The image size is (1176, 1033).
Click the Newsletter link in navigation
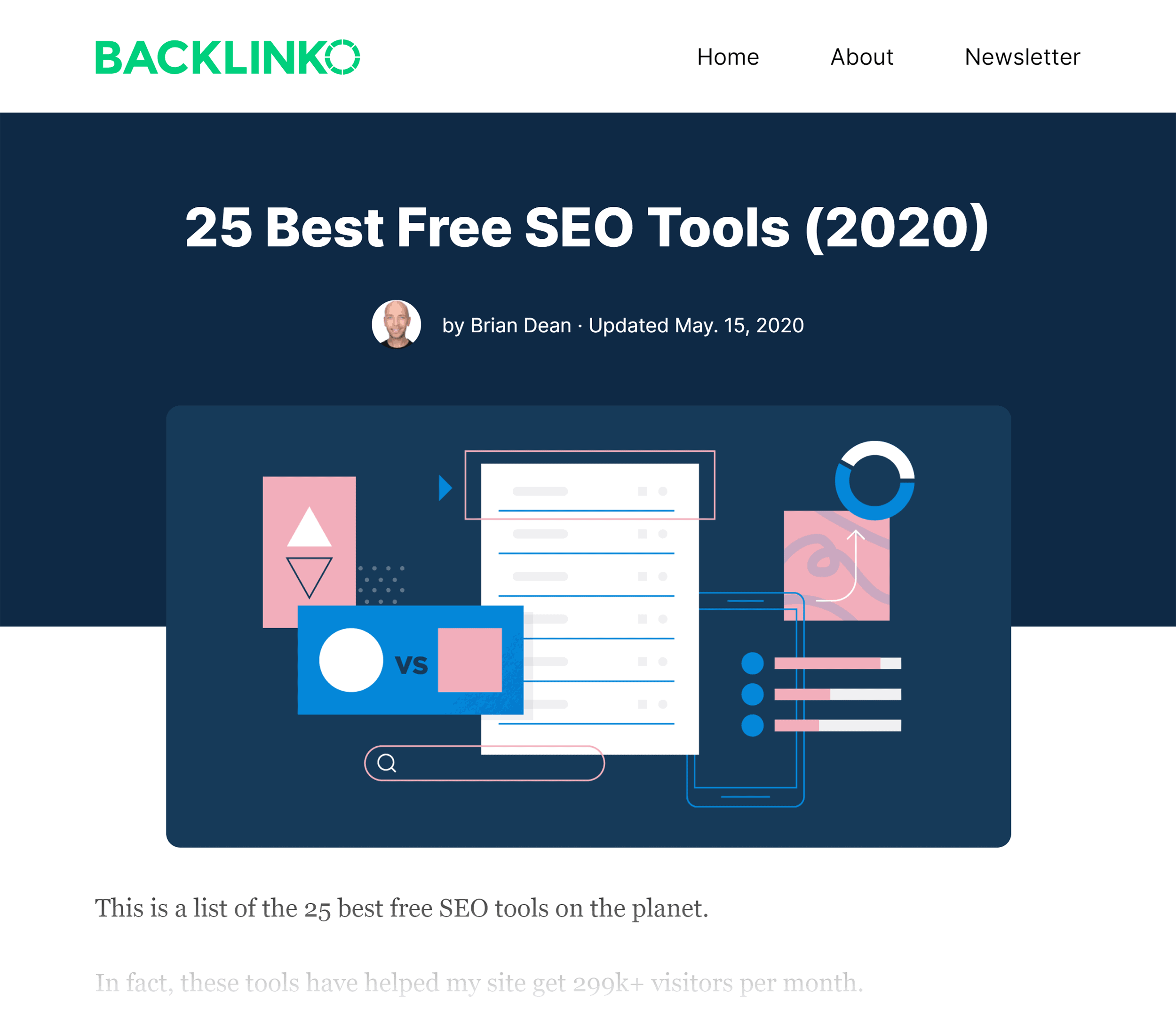coord(1022,57)
